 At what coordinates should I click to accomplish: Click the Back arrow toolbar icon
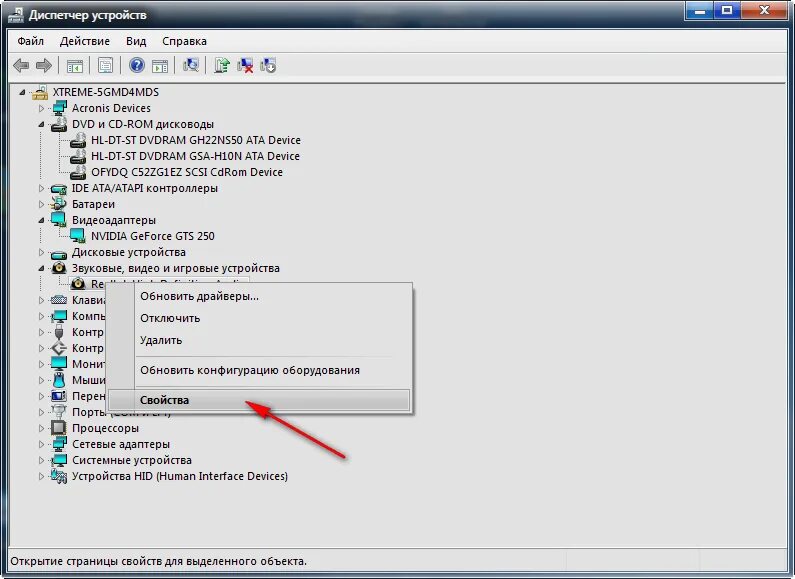[x=21, y=65]
